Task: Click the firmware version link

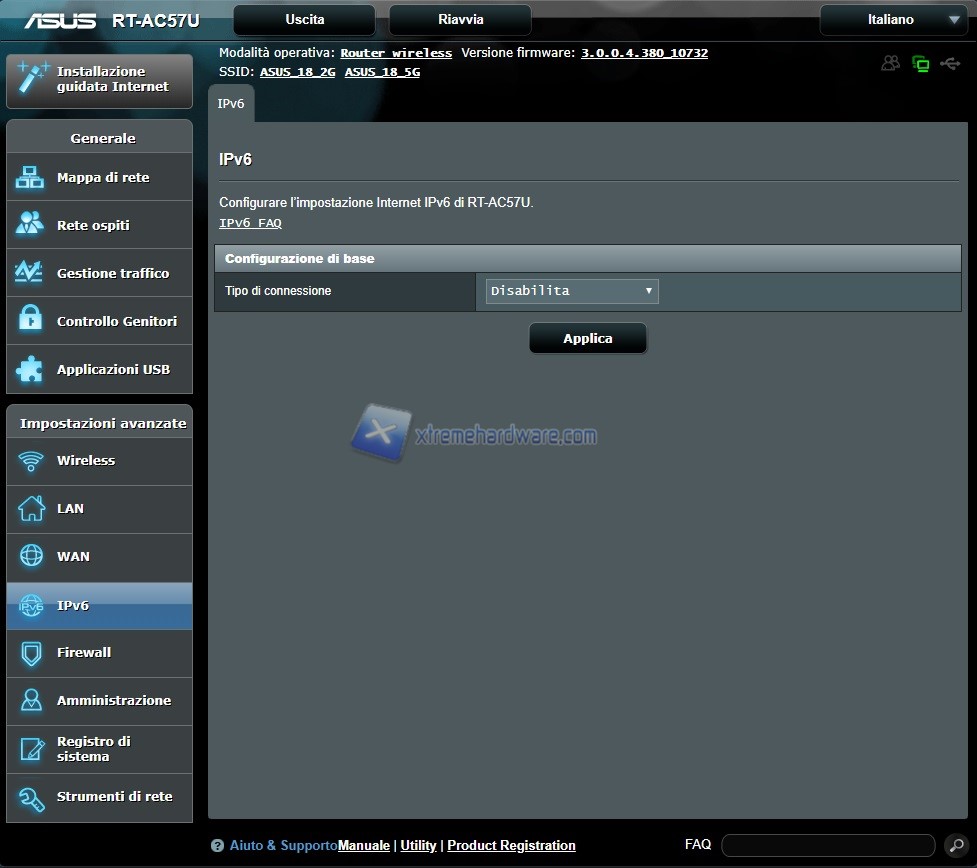Action: [x=644, y=53]
